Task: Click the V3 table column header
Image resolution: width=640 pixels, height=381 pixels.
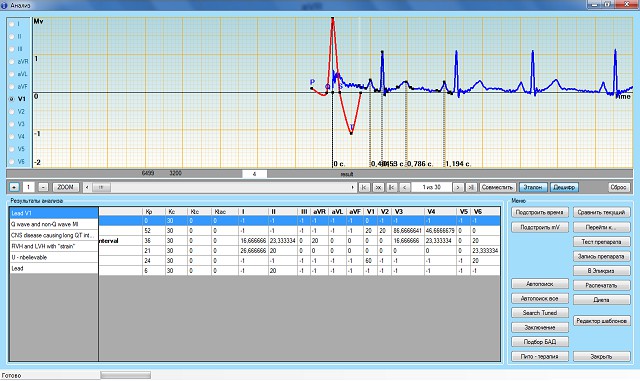Action: (x=407, y=212)
